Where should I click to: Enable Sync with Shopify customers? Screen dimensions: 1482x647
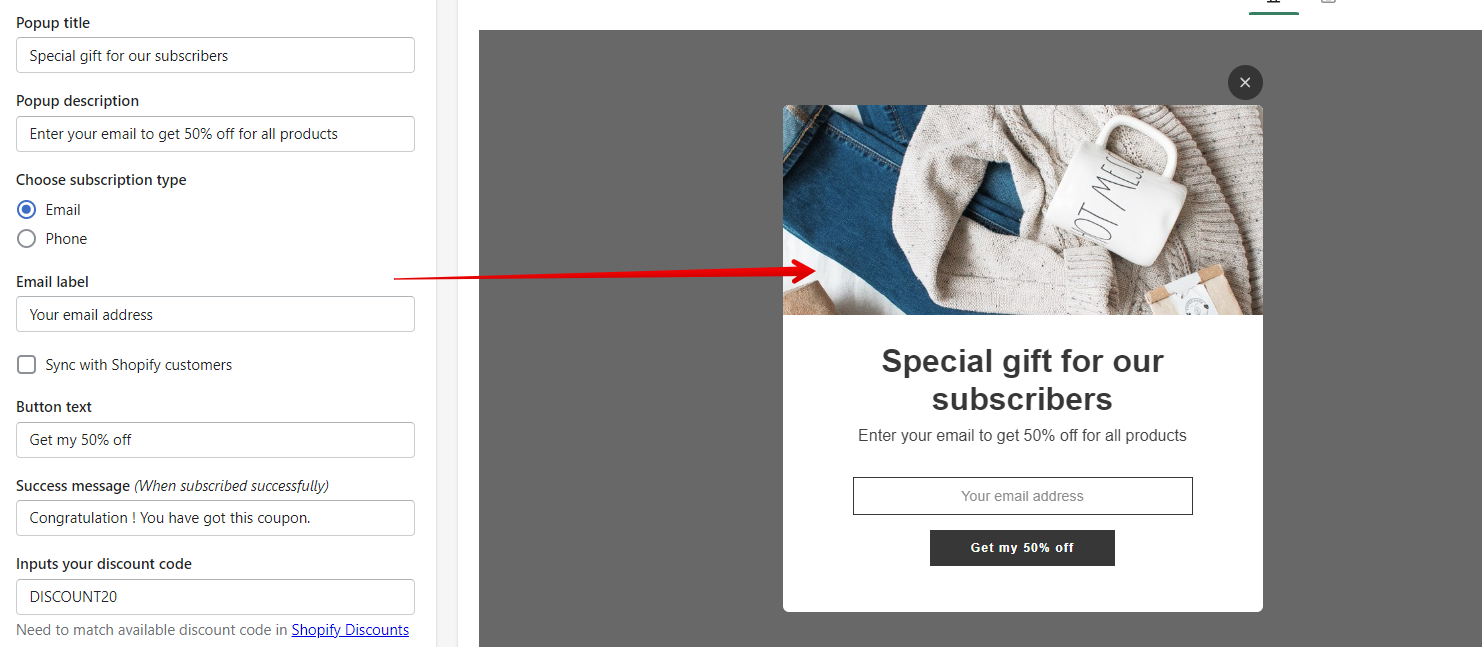tap(27, 365)
